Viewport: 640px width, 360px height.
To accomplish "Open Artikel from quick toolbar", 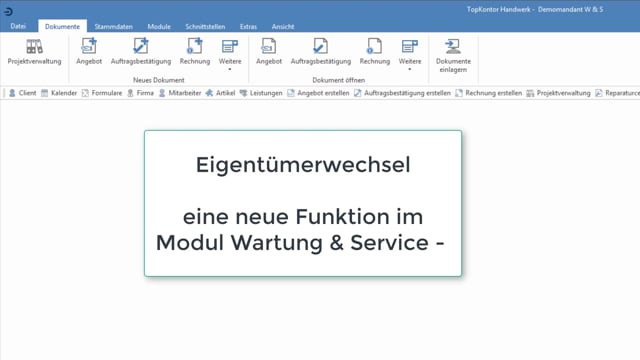I will 220,93.
